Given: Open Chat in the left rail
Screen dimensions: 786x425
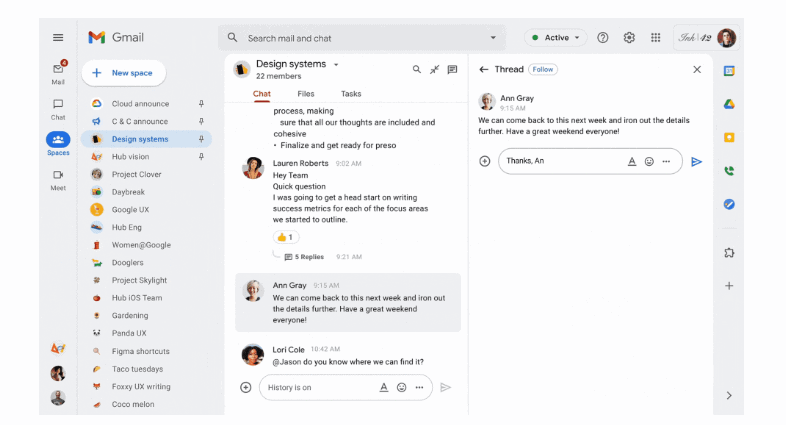Looking at the screenshot, I should (x=58, y=109).
